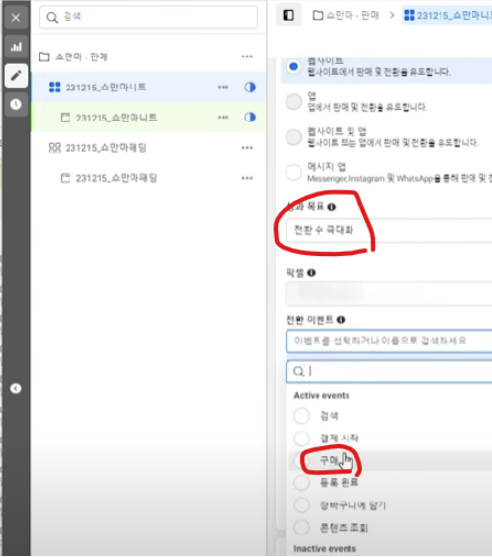
Task: Open three-dot menu for 쇼만마 - 판매 campaign
Action: coord(247,56)
